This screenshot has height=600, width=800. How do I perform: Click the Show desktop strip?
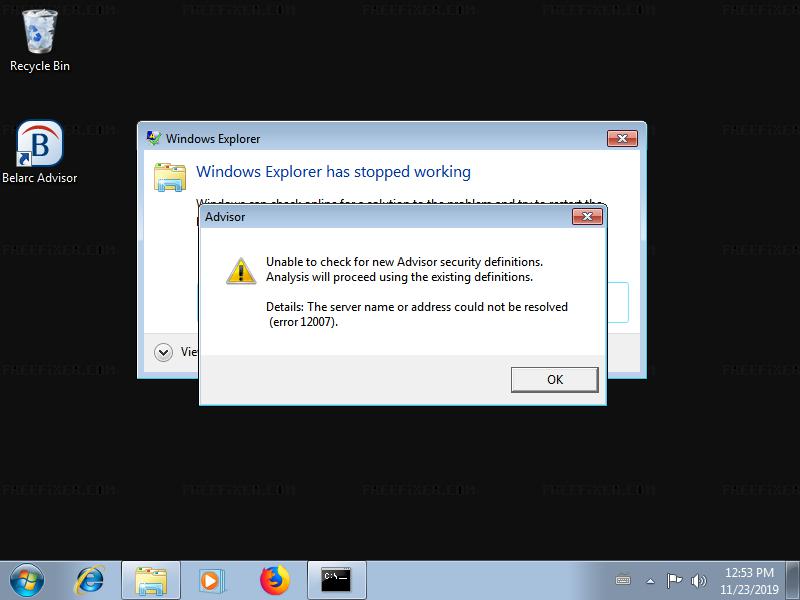tap(793, 581)
